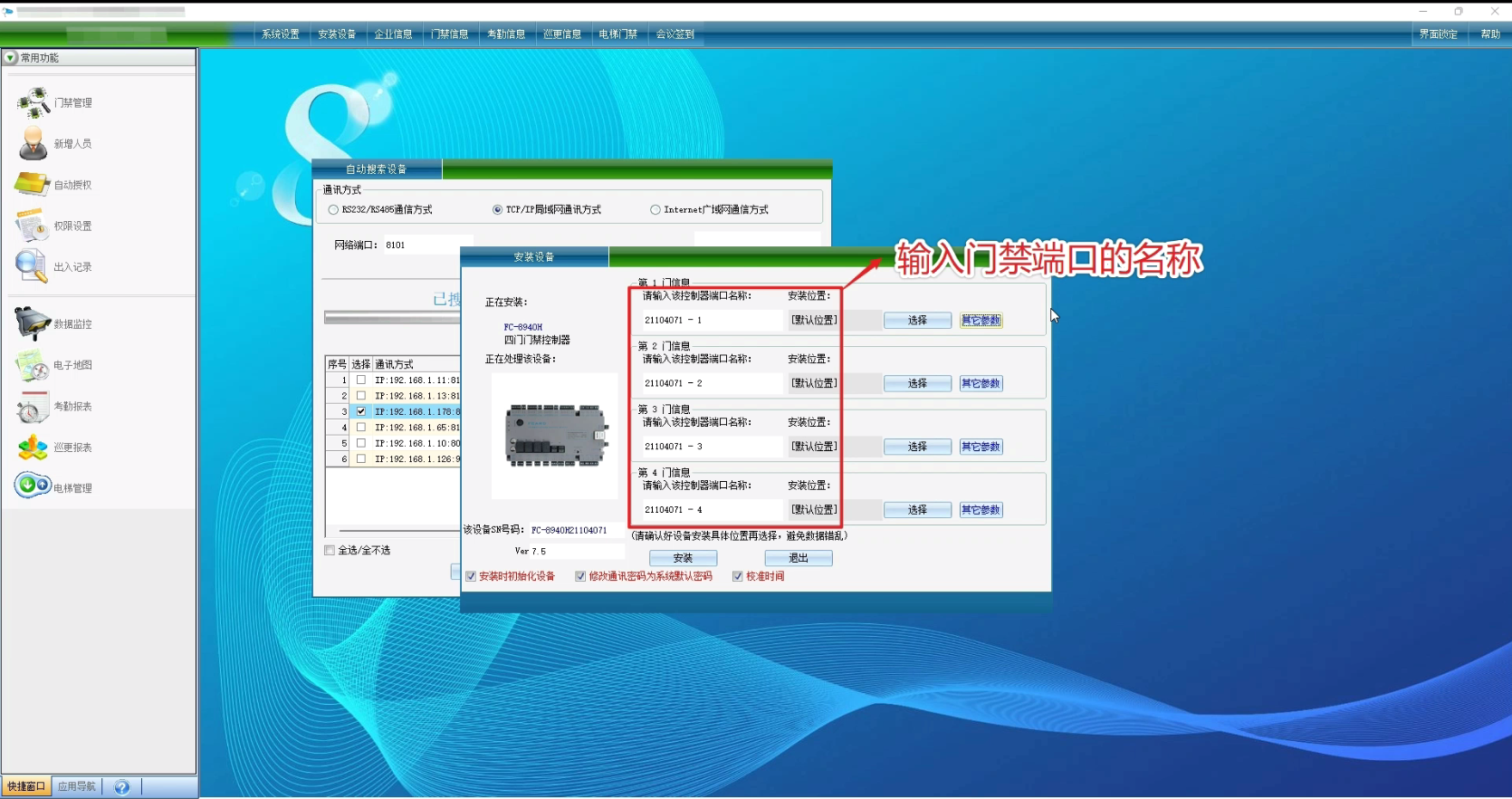
Task: Select RS232/RS485 communication radio button
Action: click(333, 210)
